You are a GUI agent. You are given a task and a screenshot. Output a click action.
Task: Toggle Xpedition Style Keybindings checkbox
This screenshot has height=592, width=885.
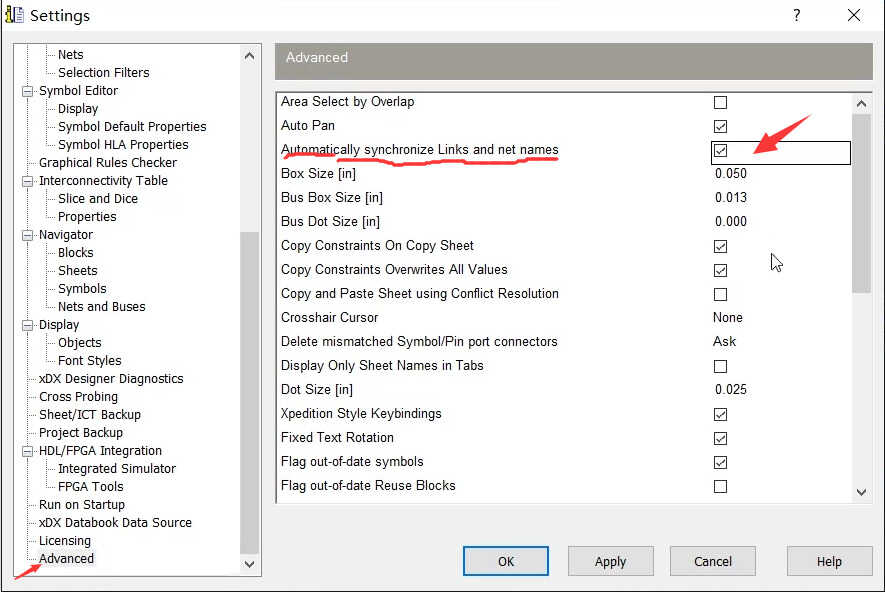[720, 415]
